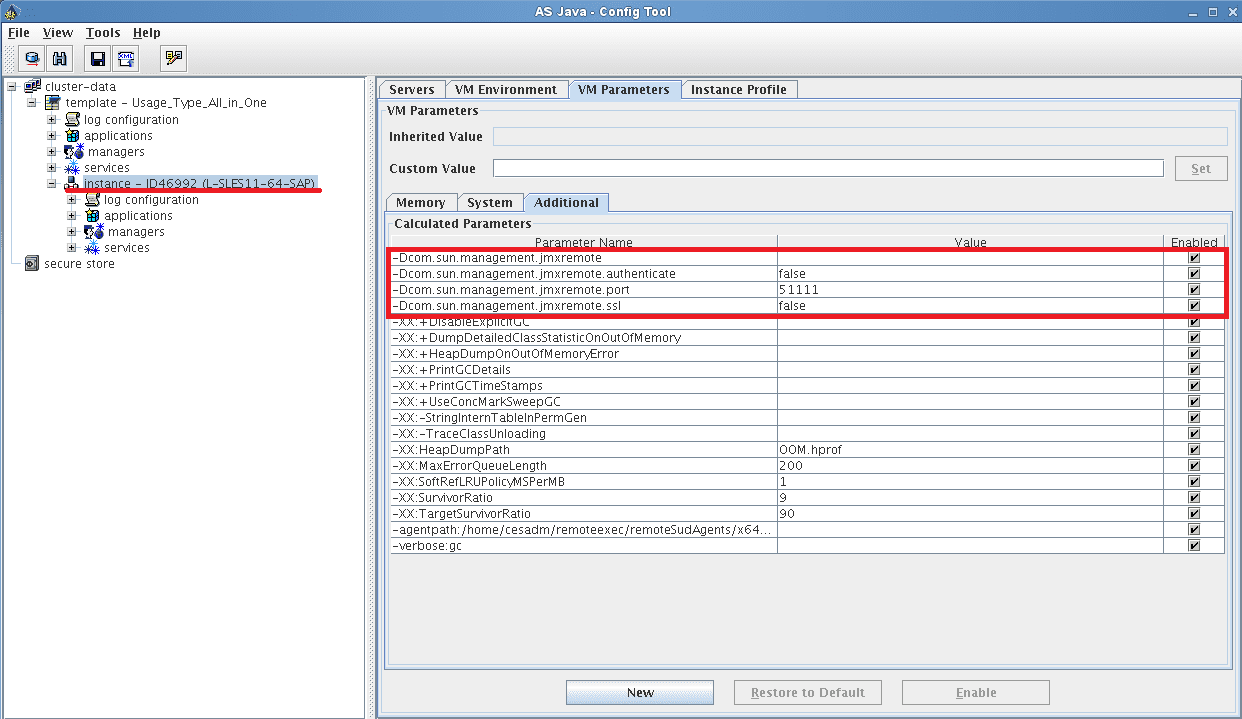
Task: Toggle Enabled for -XX:MaxErrorQueueLength
Action: point(1194,466)
